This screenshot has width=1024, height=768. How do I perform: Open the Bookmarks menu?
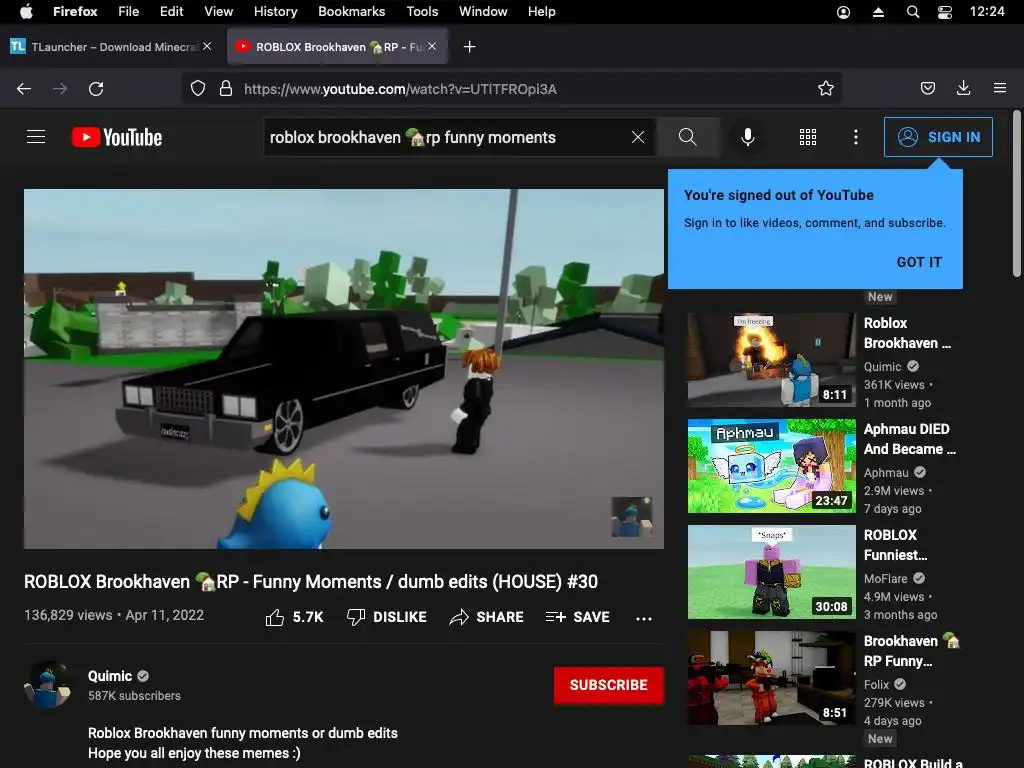point(352,12)
